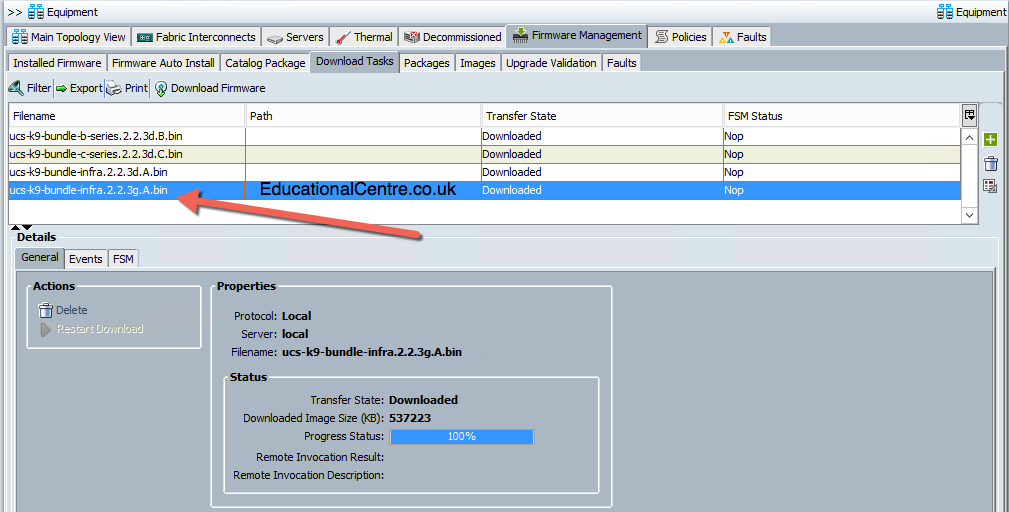Click the Filter toolbar label
The image size is (1009, 512).
pyautogui.click(x=39, y=87)
